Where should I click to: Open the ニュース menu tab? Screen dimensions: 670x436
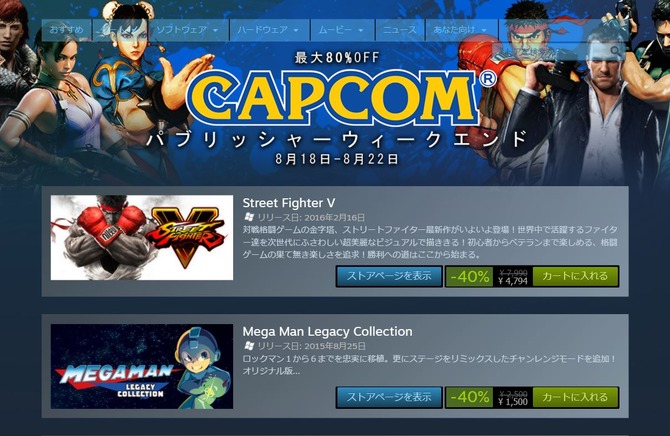click(400, 30)
